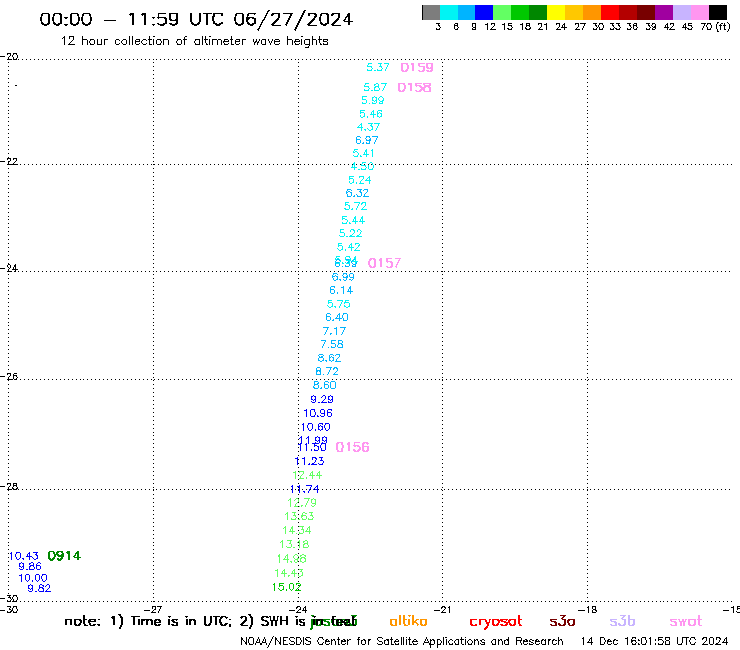Image resolution: width=740 pixels, height=650 pixels.
Task: Click the -27 longitude axis label
Action: [x=153, y=609]
